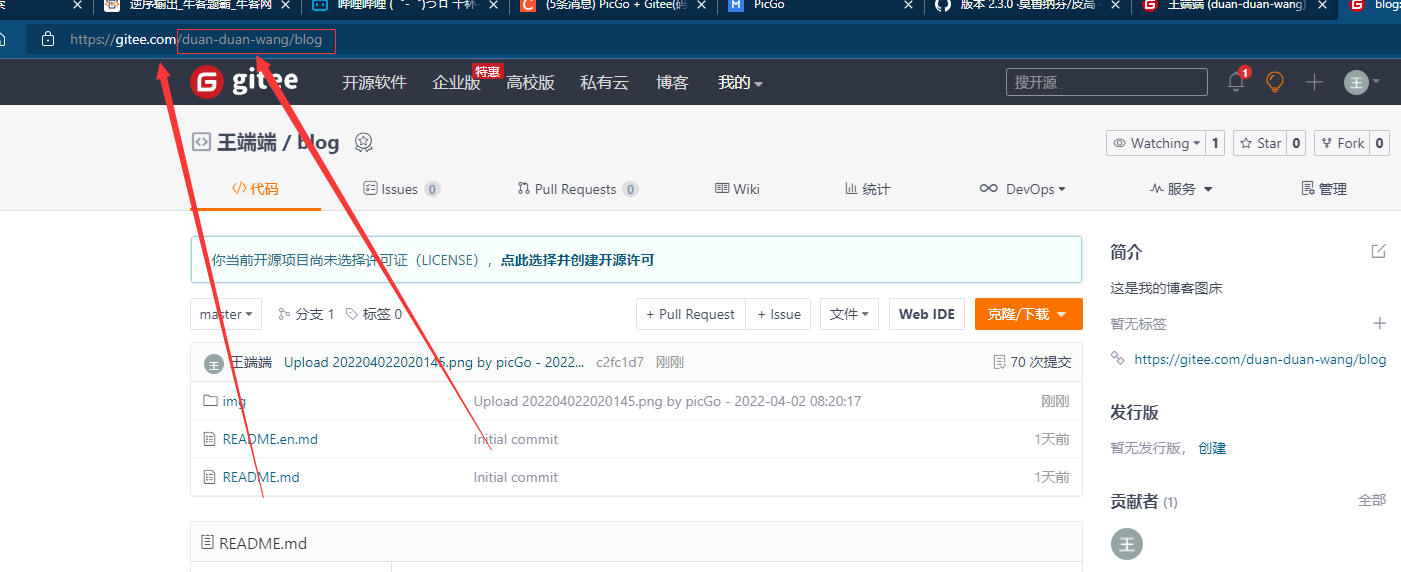Click commit hash c2fc1d7
Screen dimensions: 1401x572
point(620,362)
